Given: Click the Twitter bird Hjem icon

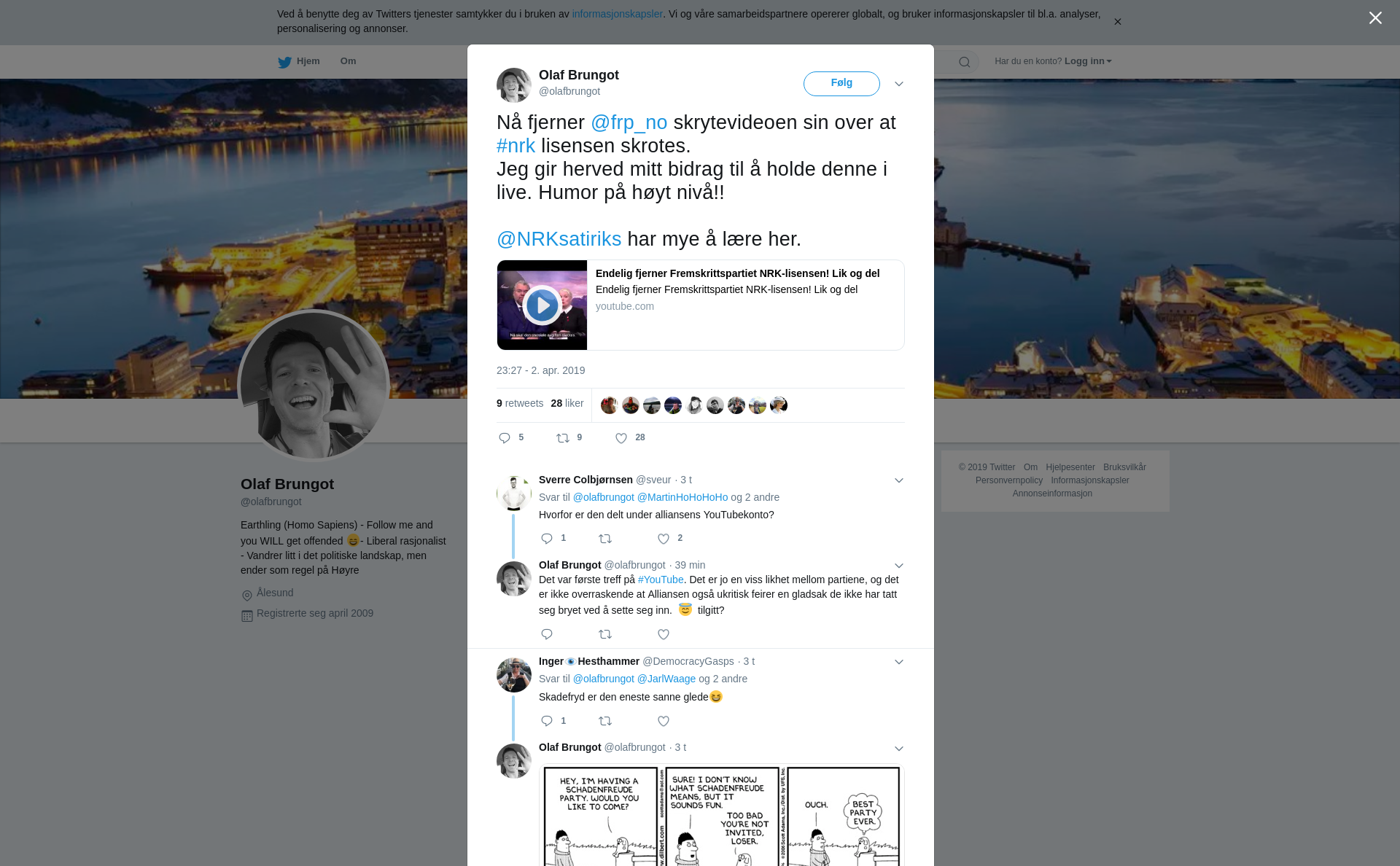Looking at the screenshot, I should click(x=284, y=62).
